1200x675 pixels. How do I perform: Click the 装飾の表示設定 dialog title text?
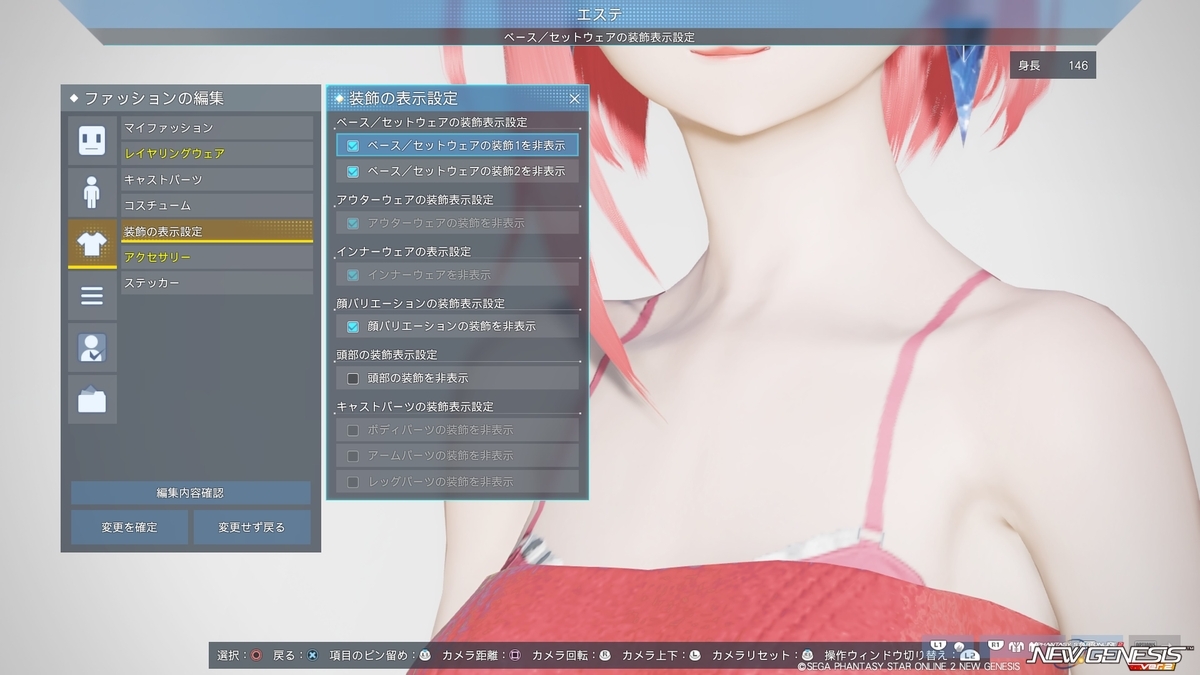click(403, 98)
